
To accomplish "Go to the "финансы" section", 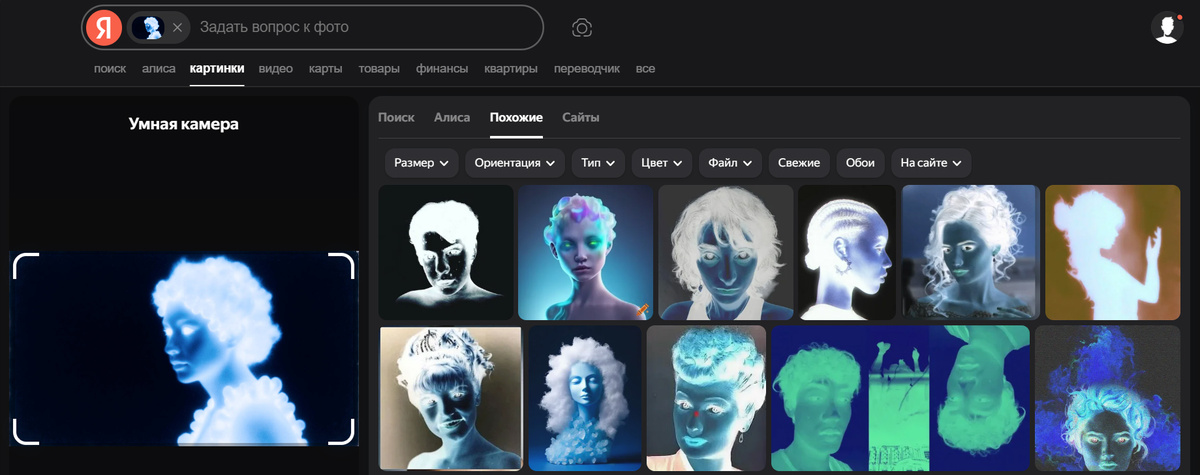I will (442, 69).
